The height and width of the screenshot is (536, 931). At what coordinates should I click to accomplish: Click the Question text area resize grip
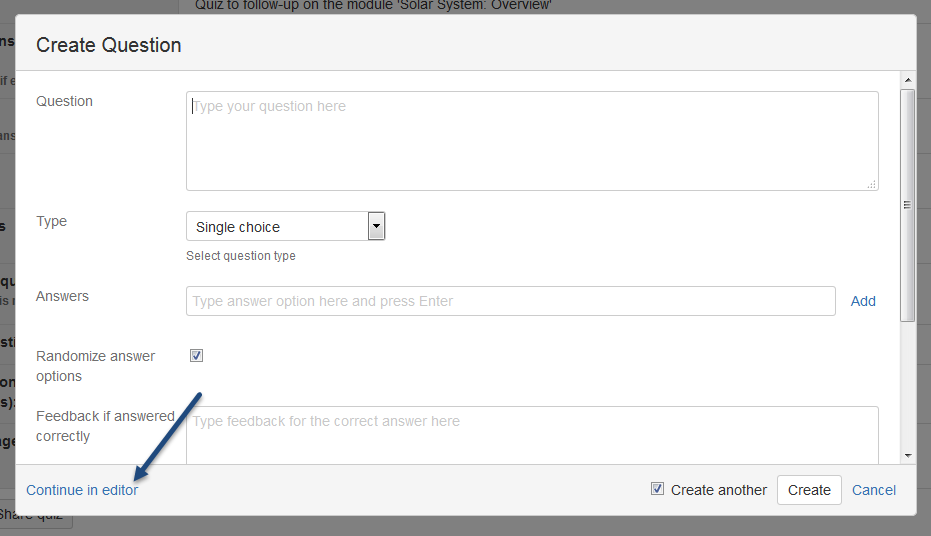pyautogui.click(x=872, y=184)
